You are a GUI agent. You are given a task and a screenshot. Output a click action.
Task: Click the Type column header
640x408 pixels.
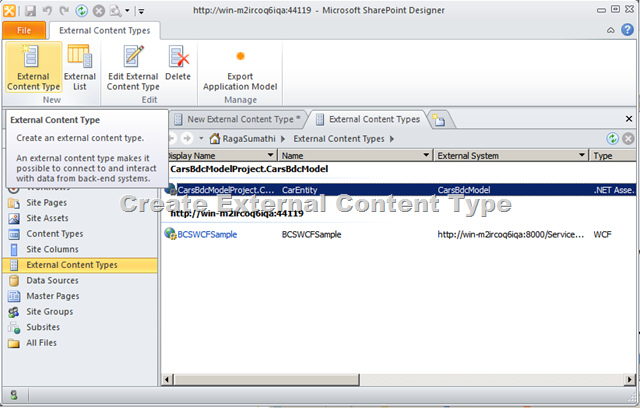(x=612, y=155)
